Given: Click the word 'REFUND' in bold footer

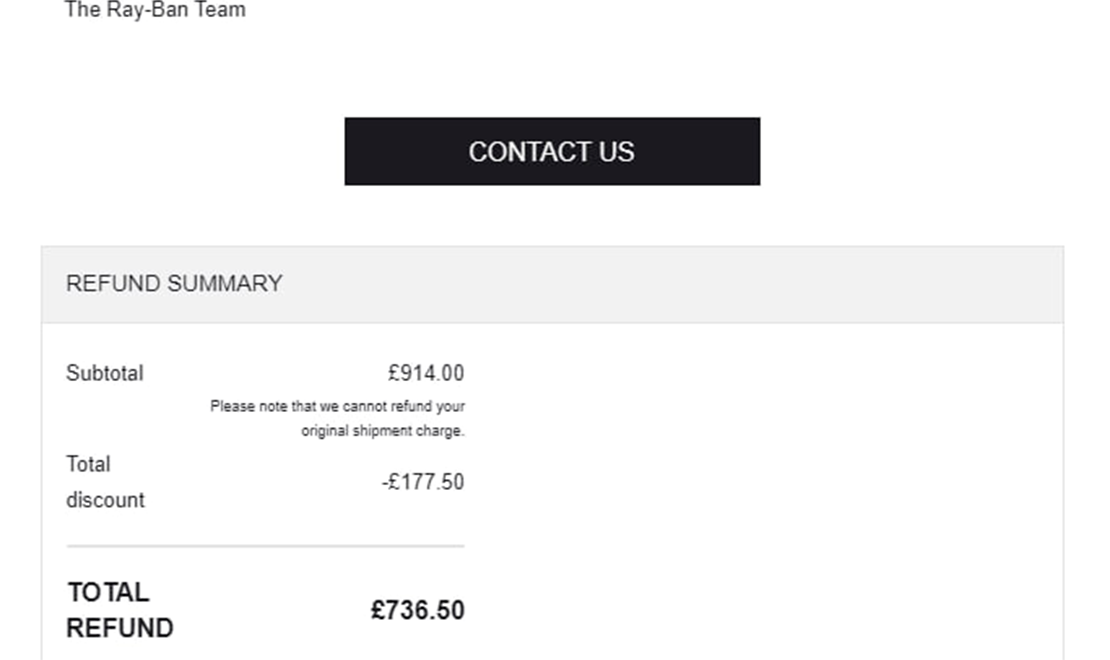Looking at the screenshot, I should (x=119, y=628).
